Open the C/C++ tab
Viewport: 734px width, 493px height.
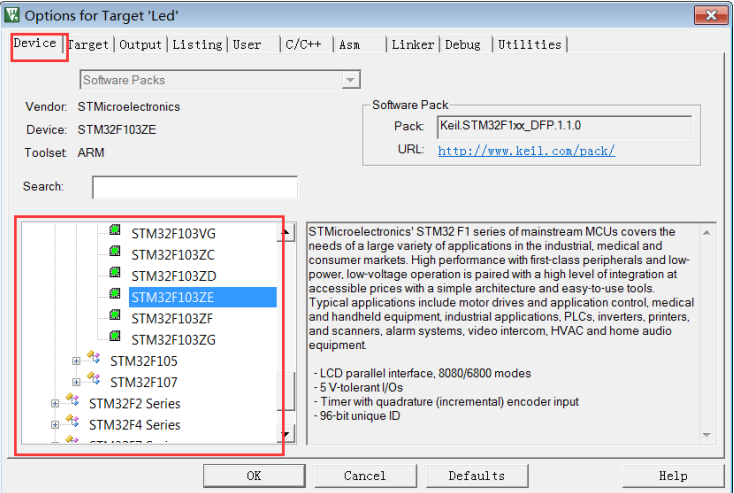(x=303, y=45)
